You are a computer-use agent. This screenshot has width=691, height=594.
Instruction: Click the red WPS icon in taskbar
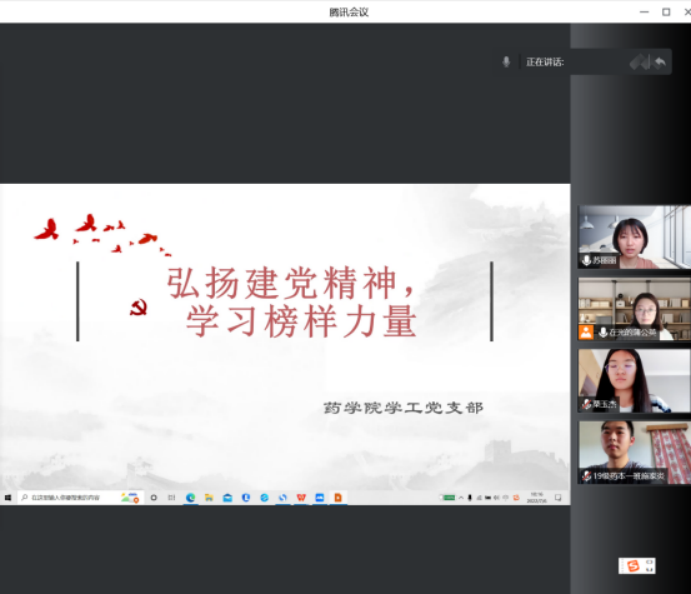(x=301, y=497)
